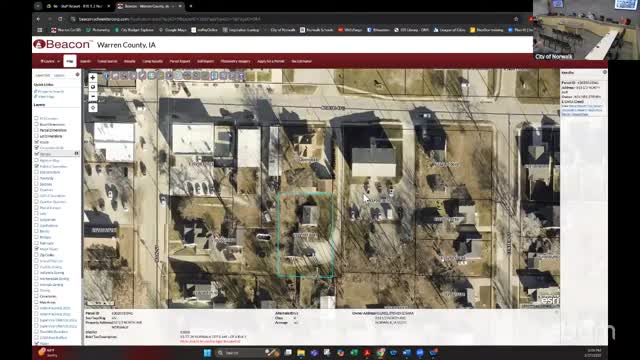
Task: Open the Parcel Report tab
Action: (180, 61)
